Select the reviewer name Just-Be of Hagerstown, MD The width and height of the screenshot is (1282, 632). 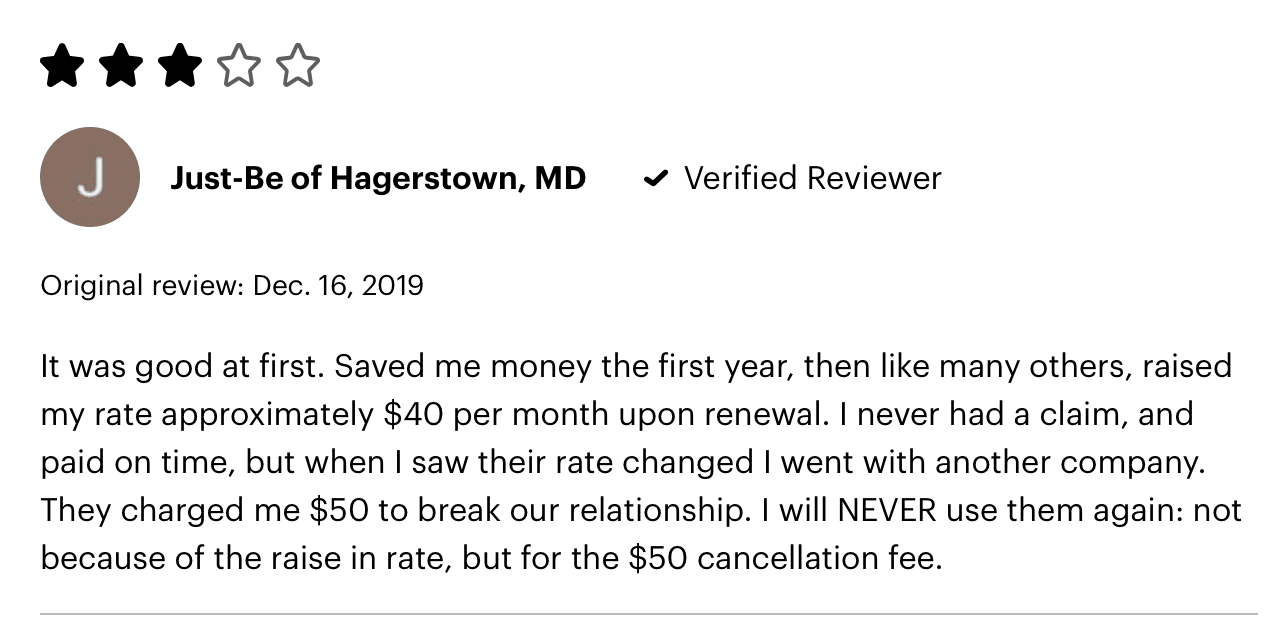(x=378, y=178)
